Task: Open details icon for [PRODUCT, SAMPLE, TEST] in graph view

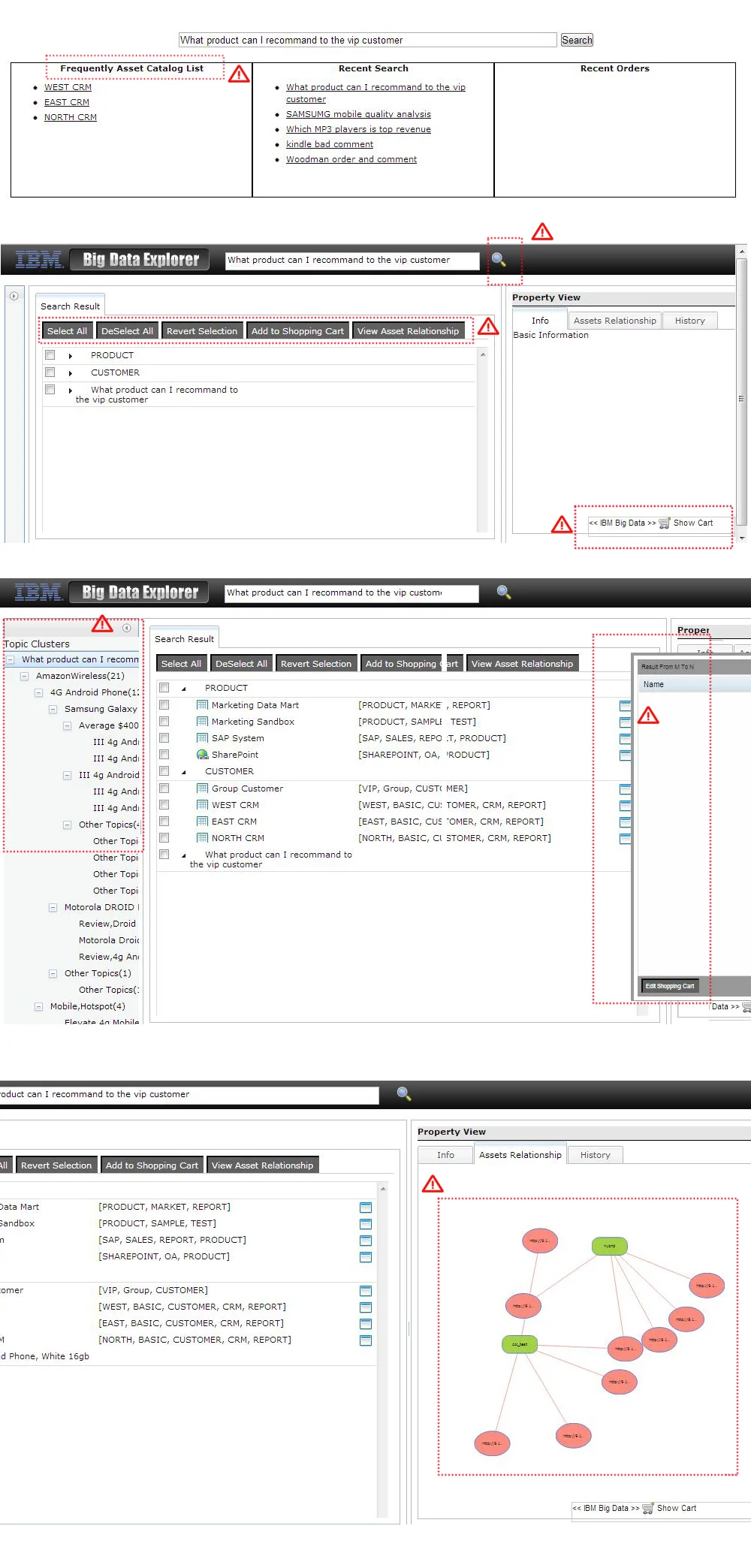Action: 366,1224
